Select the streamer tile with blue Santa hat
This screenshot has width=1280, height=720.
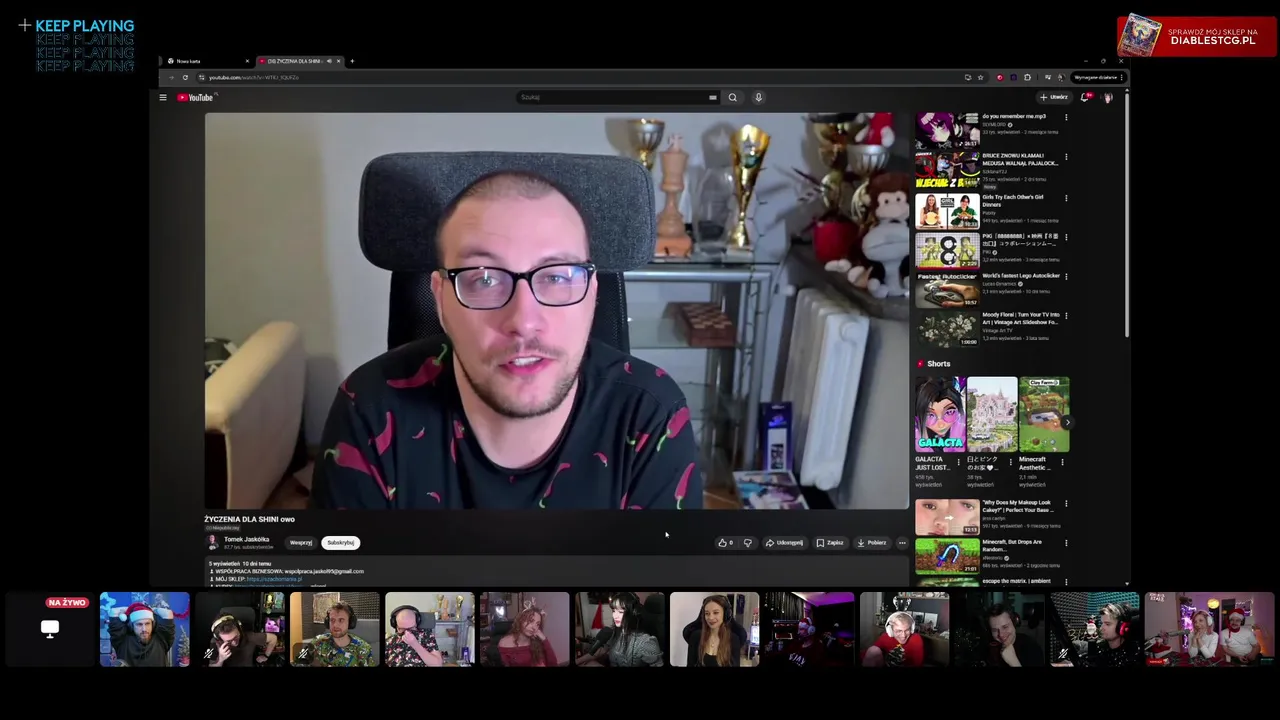click(x=144, y=629)
